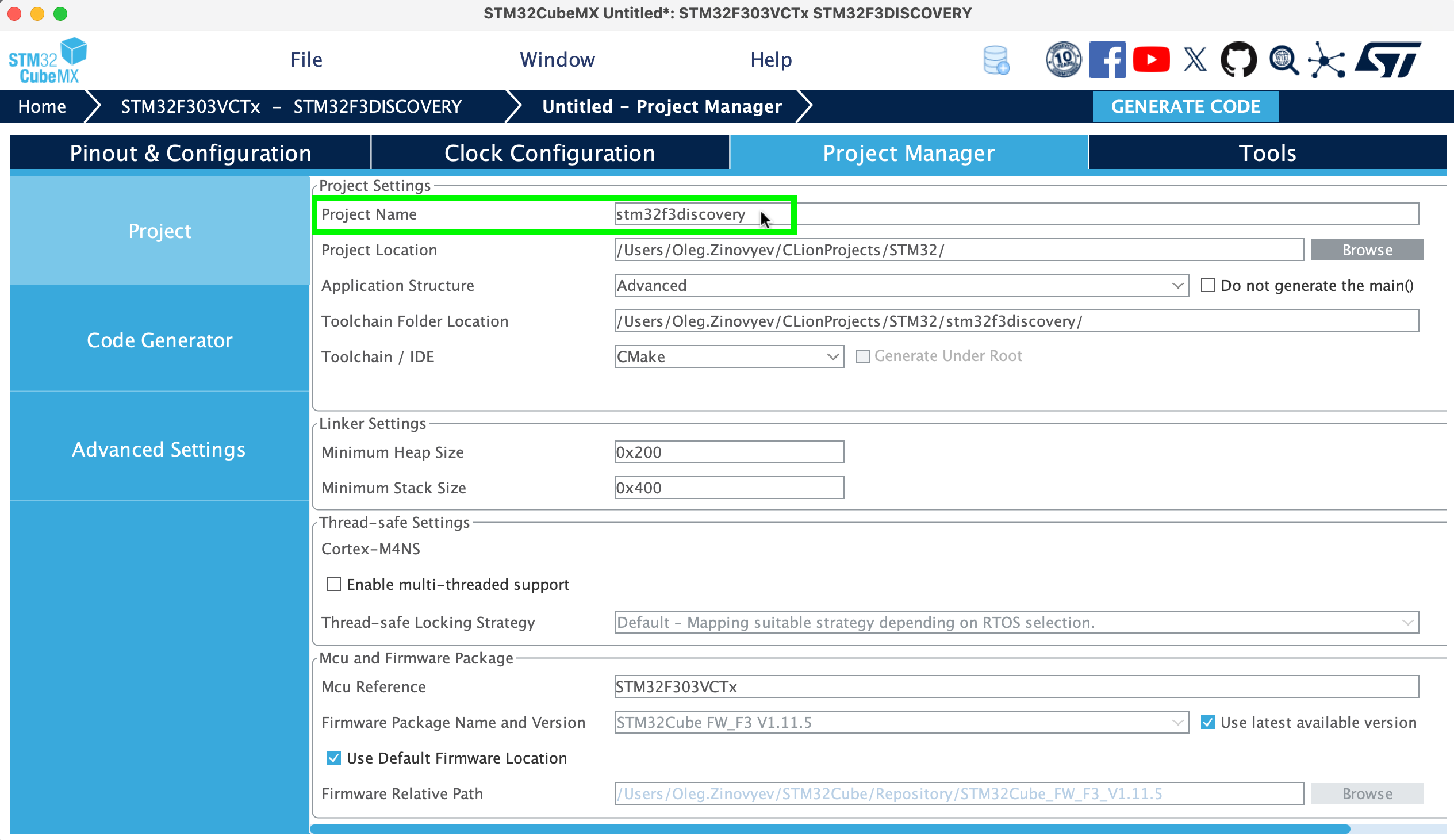The height and width of the screenshot is (840, 1454).
Task: Open the Window menu
Action: click(x=557, y=58)
